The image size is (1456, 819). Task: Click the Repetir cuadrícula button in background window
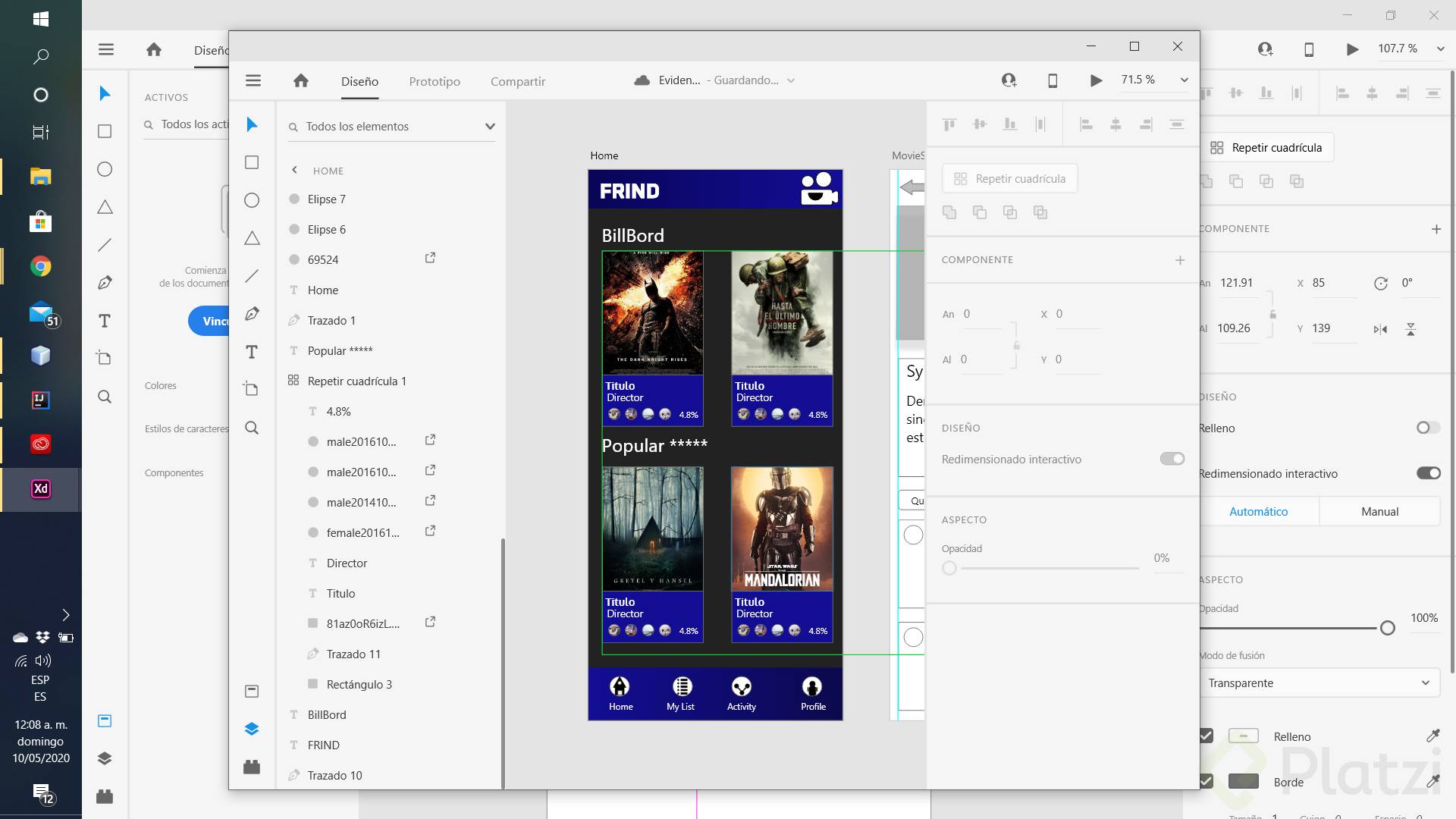click(1267, 148)
